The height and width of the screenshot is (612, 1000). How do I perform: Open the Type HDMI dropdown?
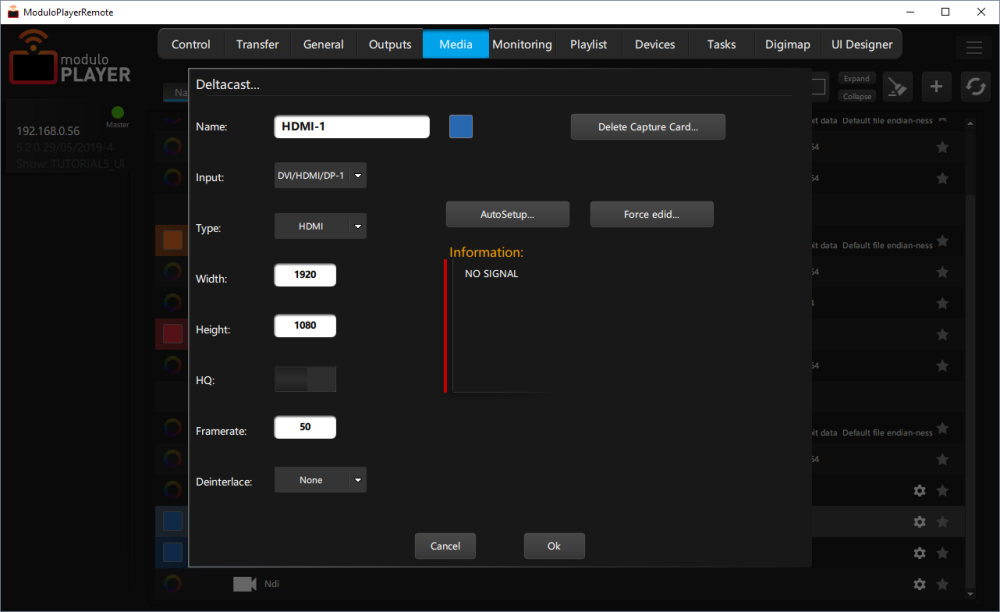320,226
